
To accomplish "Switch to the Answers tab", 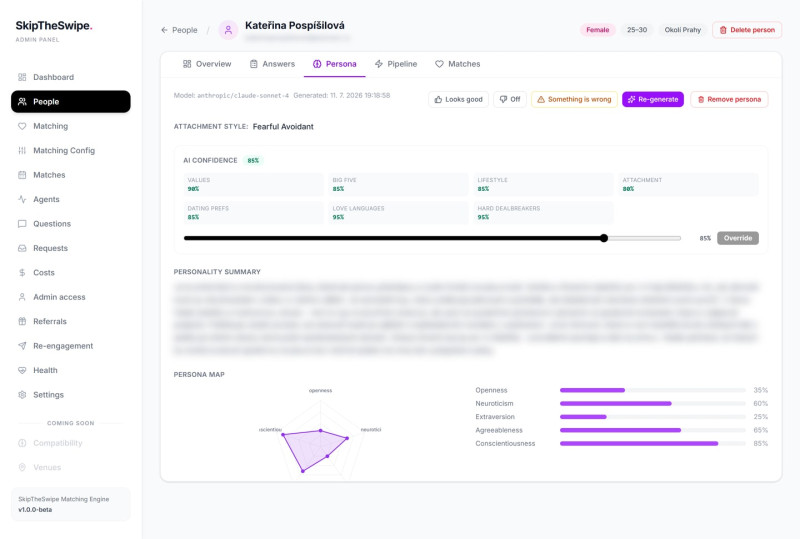I will [x=272, y=64].
